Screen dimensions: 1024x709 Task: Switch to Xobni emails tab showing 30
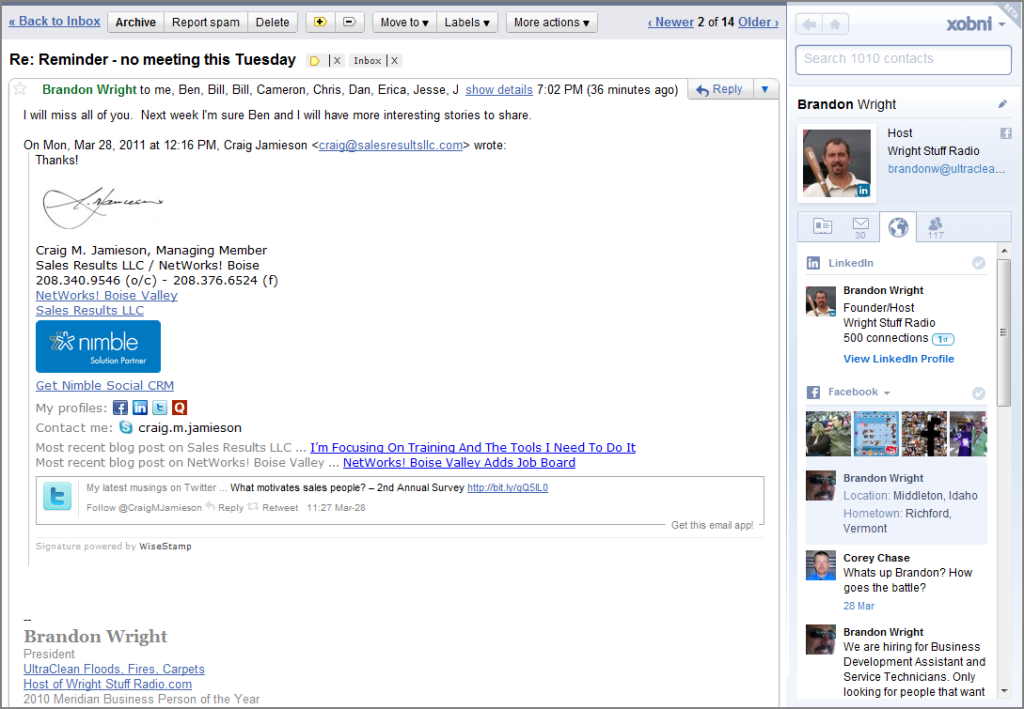(x=861, y=227)
